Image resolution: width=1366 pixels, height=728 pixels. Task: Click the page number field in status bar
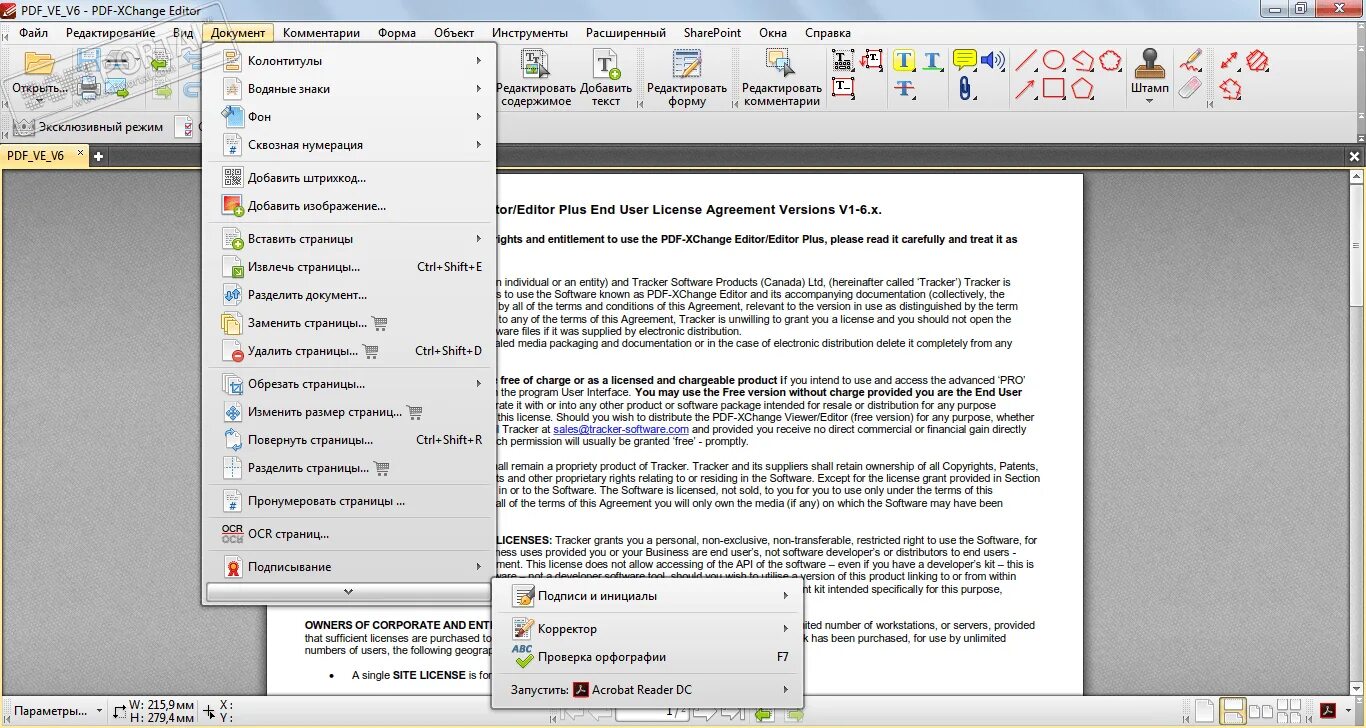(x=653, y=712)
